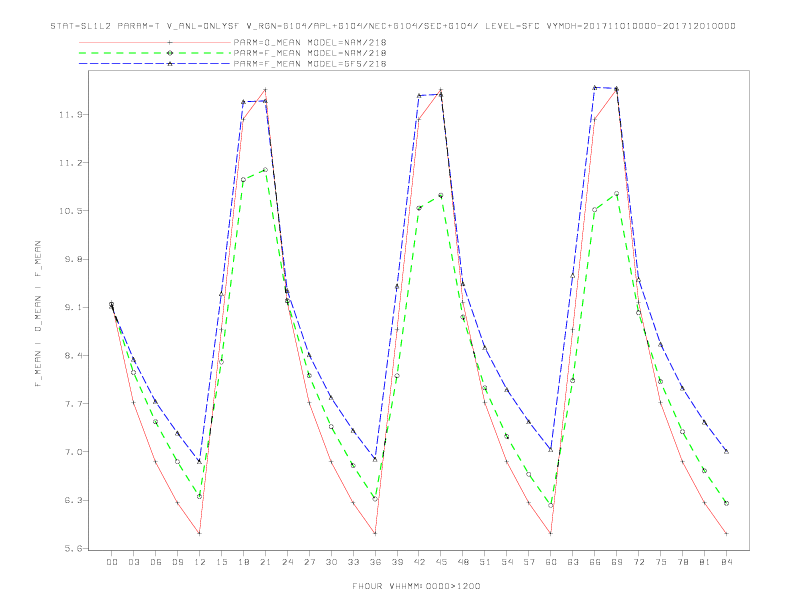
Task: Click the chart title text starting STAT=SL1L2
Action: pyautogui.click(x=393, y=26)
